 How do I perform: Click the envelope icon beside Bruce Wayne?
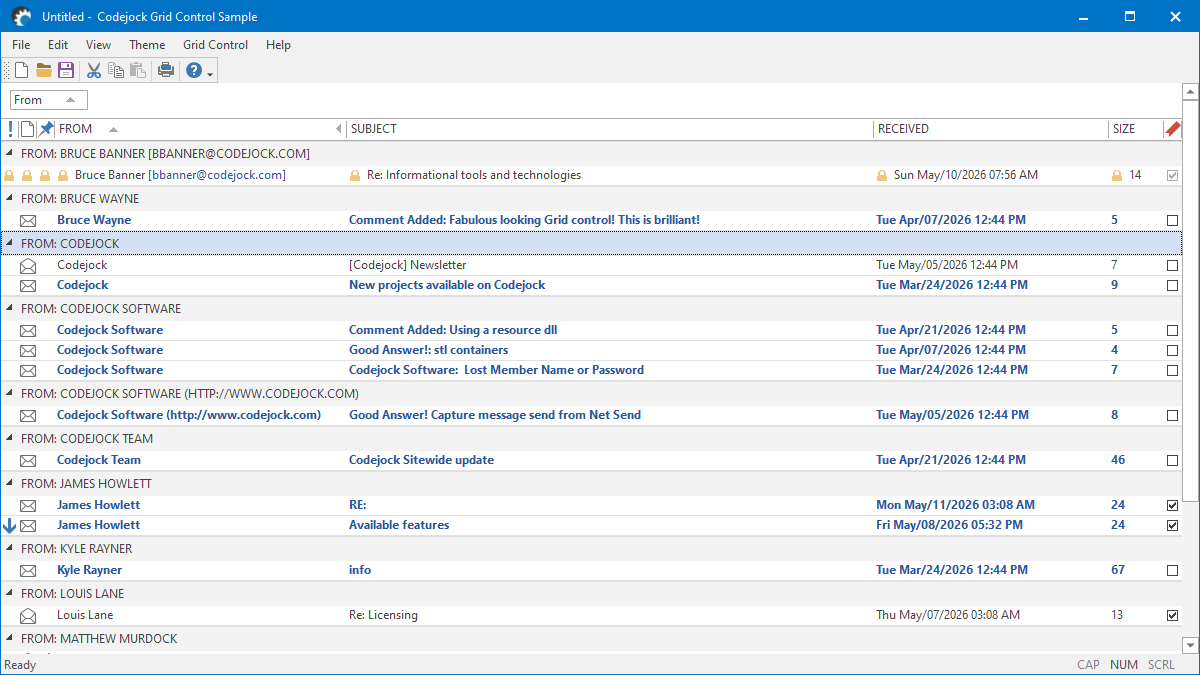28,220
